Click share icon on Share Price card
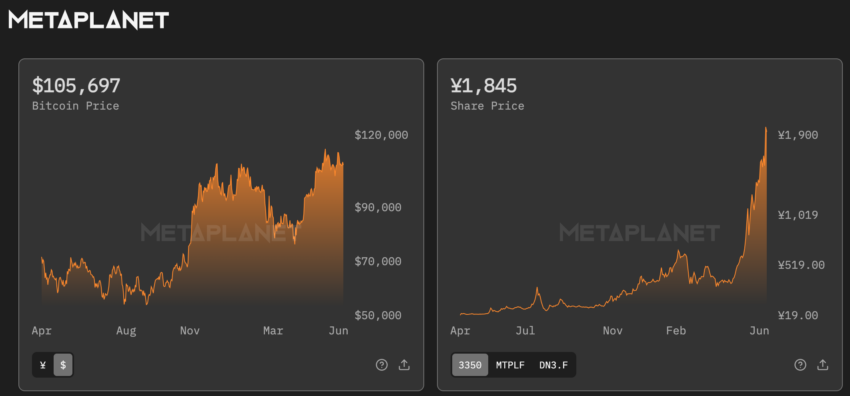Screen dimensions: 850x396 tap(823, 365)
